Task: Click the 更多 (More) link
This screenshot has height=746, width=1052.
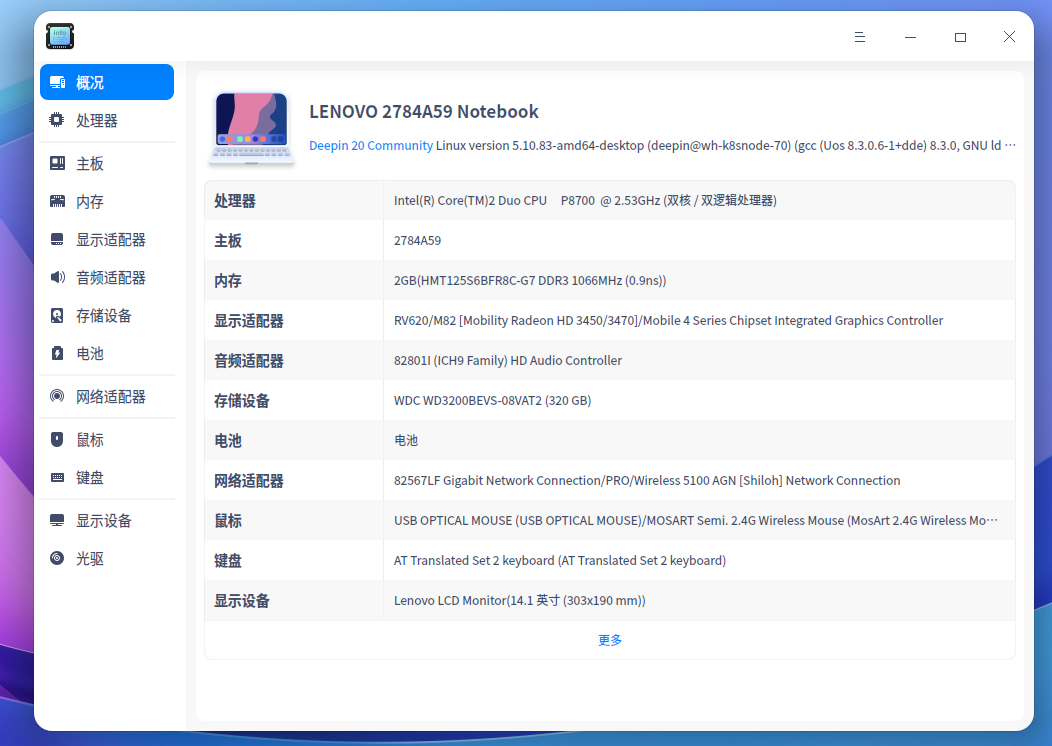Action: click(610, 639)
